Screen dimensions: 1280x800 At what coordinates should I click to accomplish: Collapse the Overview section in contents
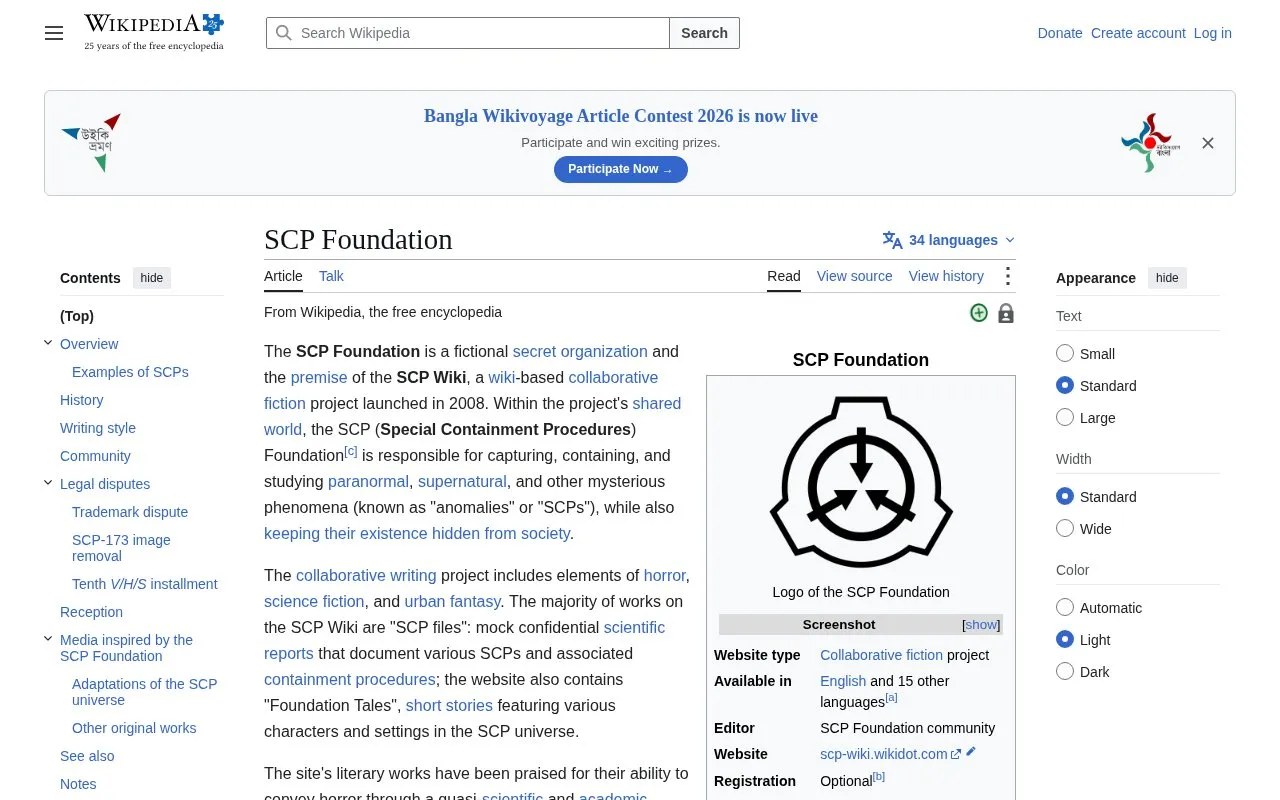click(x=48, y=343)
